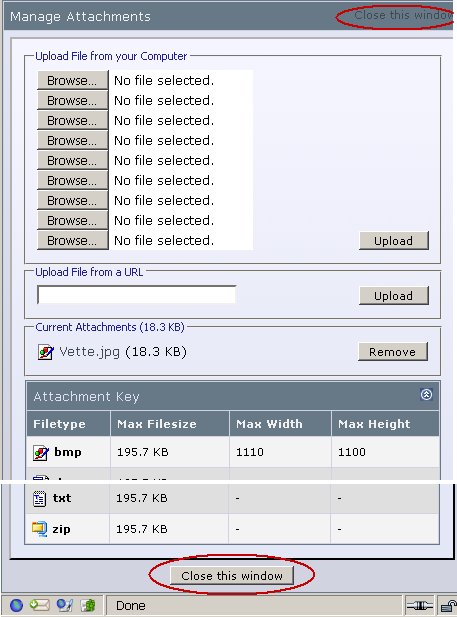Click the bottom Close this window button
Viewport: 457px width, 617px height.
coord(232,576)
